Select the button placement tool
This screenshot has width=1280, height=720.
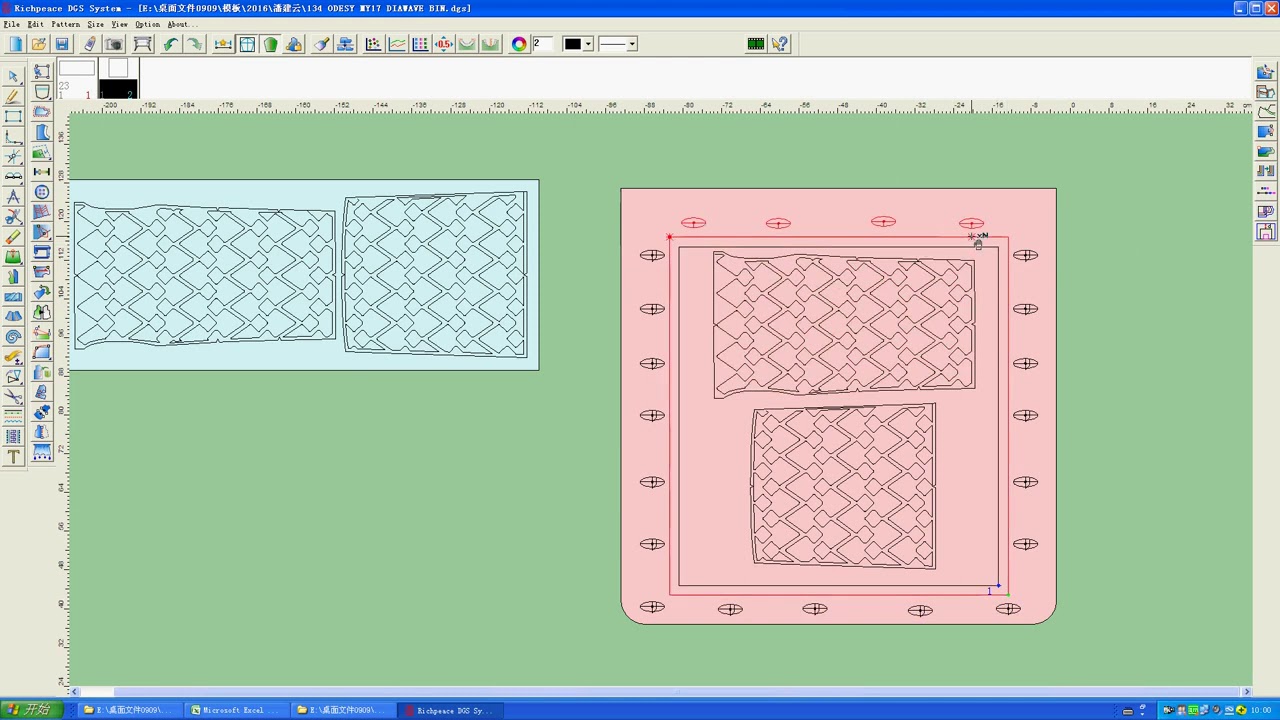(41, 192)
